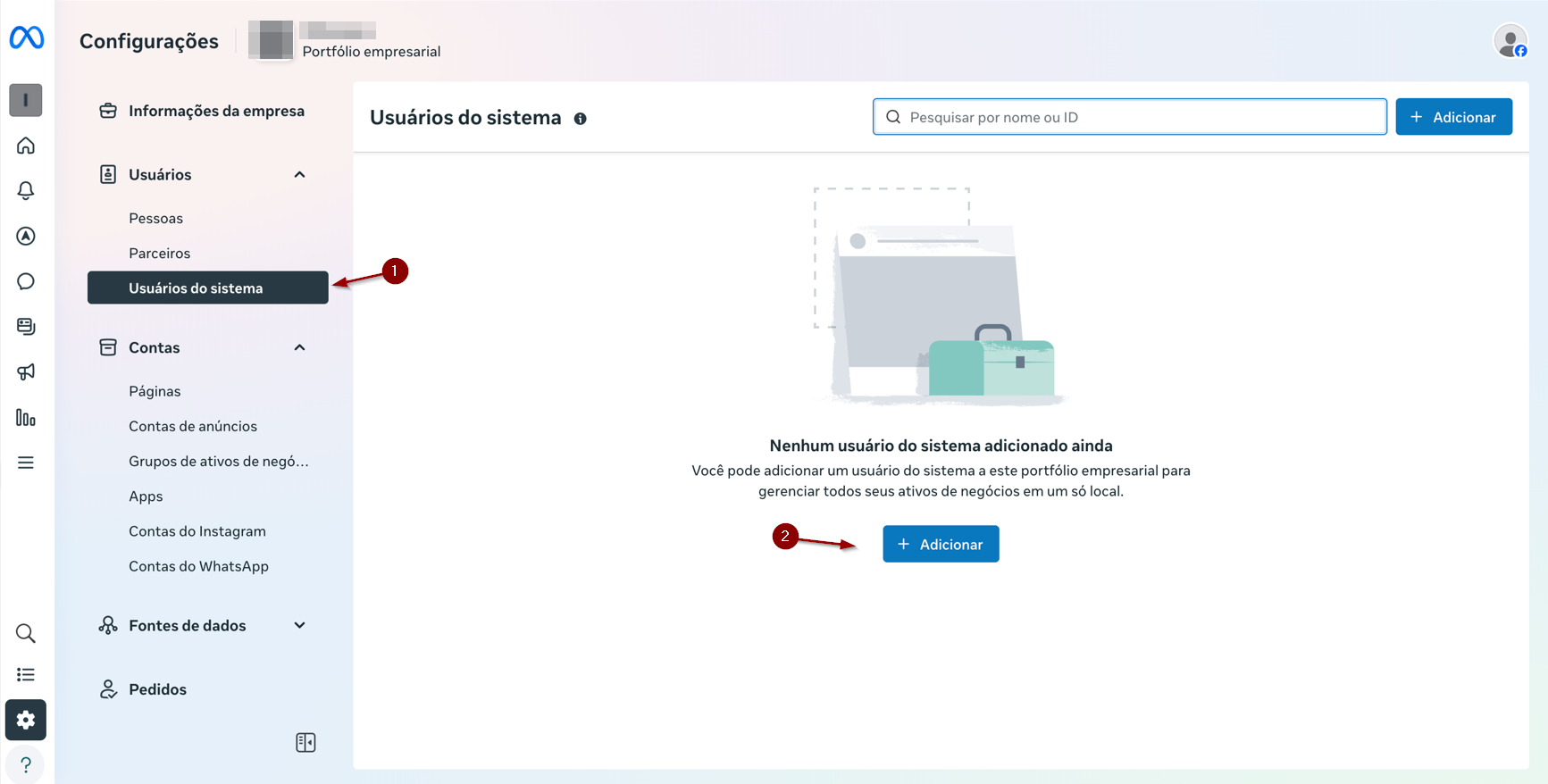The width and height of the screenshot is (1548, 784).
Task: Open the settings gear icon
Action: pyautogui.click(x=26, y=720)
